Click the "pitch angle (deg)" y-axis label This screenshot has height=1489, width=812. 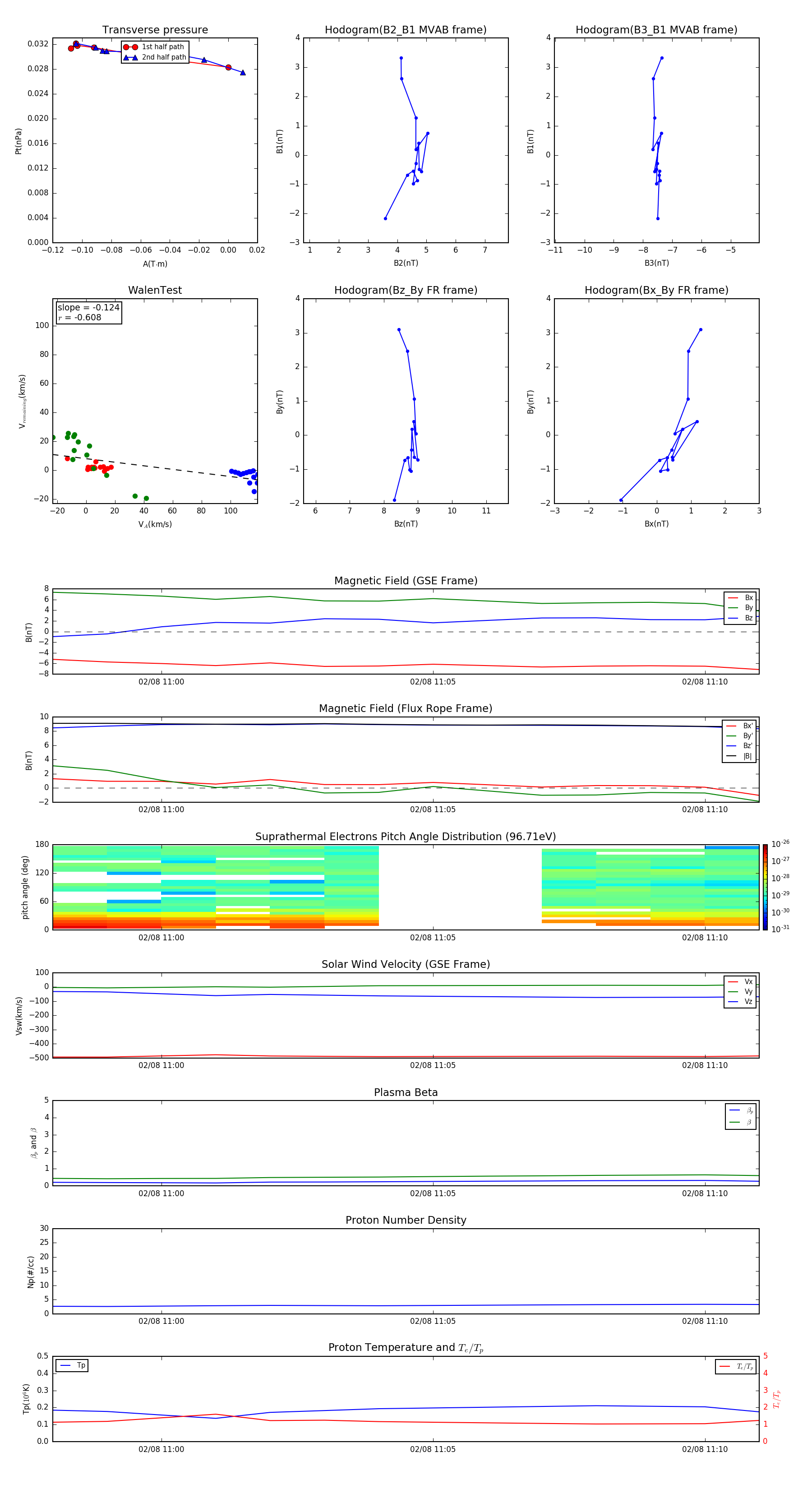(x=25, y=887)
